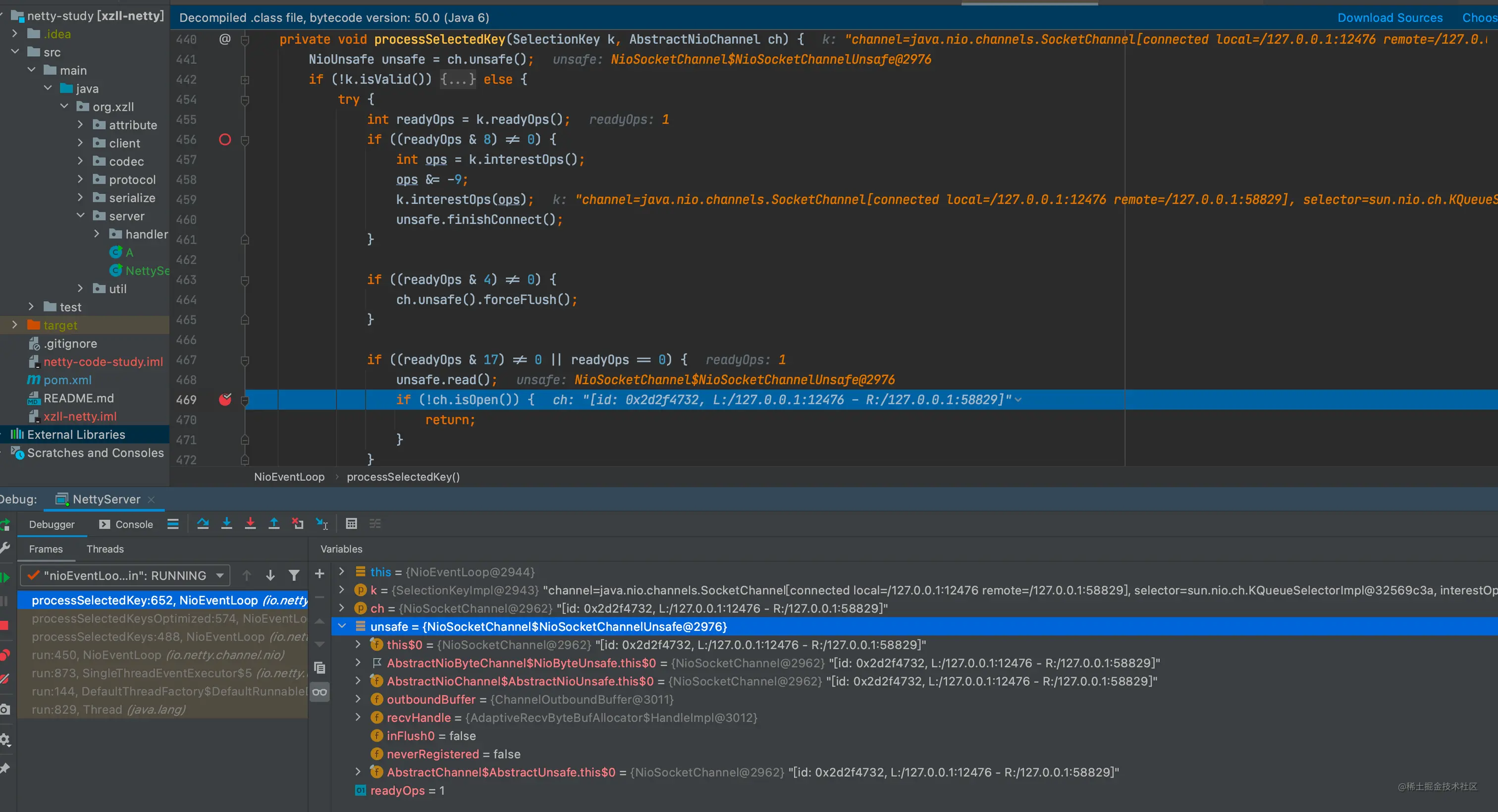Switch to the Threads tab
The image size is (1498, 812).
click(x=105, y=549)
